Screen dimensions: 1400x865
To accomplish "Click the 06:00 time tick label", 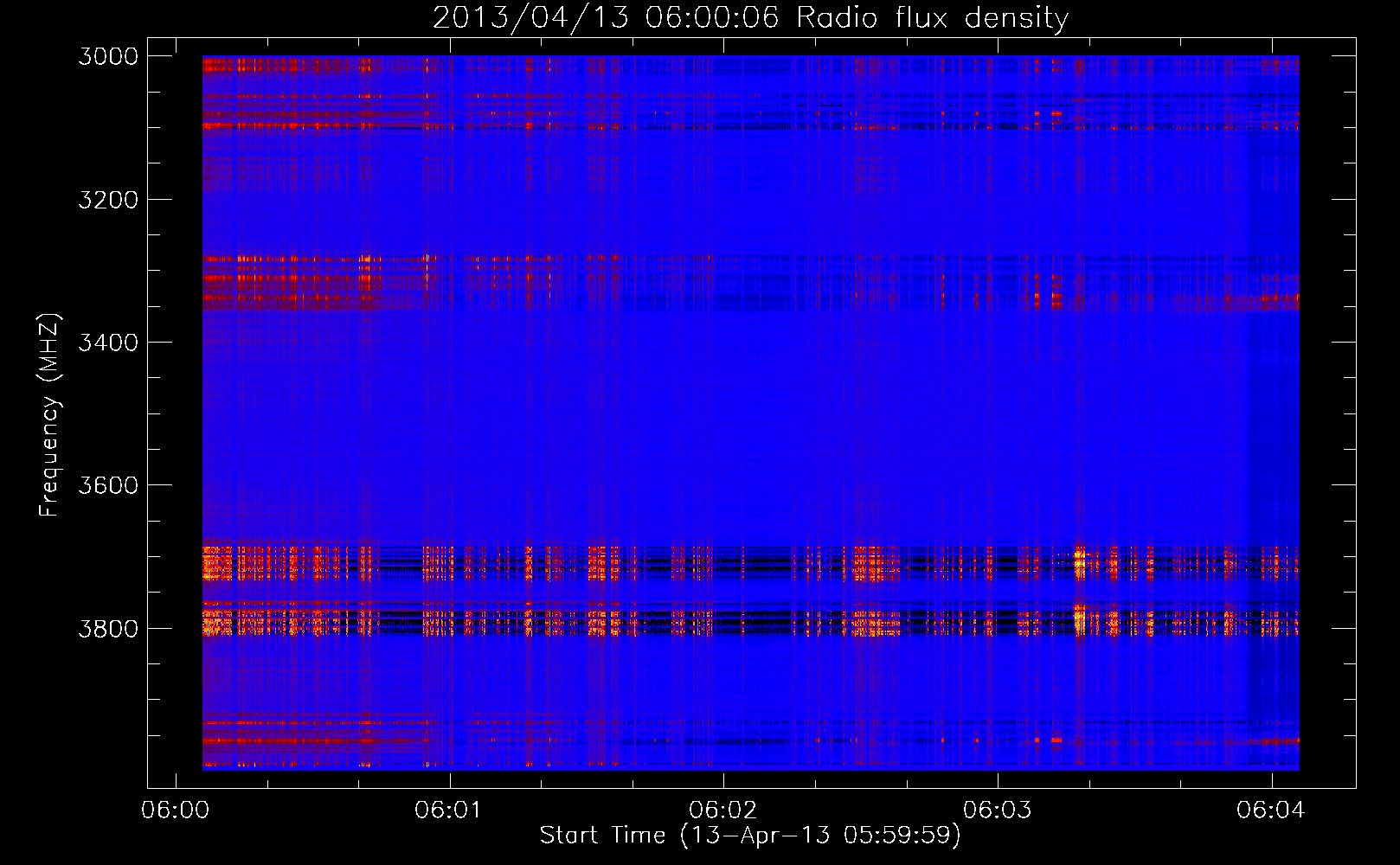I will coord(175,810).
